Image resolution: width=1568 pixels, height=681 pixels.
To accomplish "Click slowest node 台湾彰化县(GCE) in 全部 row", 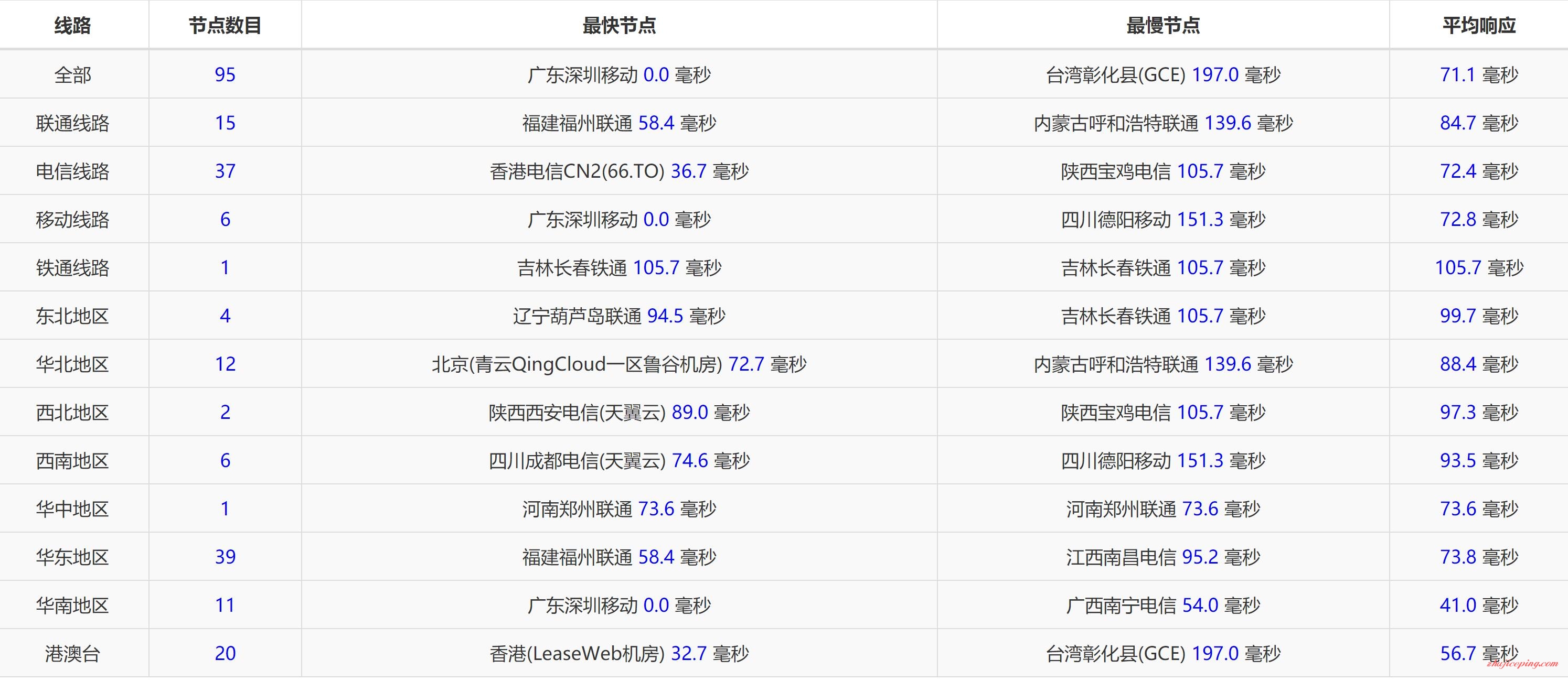I will pyautogui.click(x=1116, y=75).
